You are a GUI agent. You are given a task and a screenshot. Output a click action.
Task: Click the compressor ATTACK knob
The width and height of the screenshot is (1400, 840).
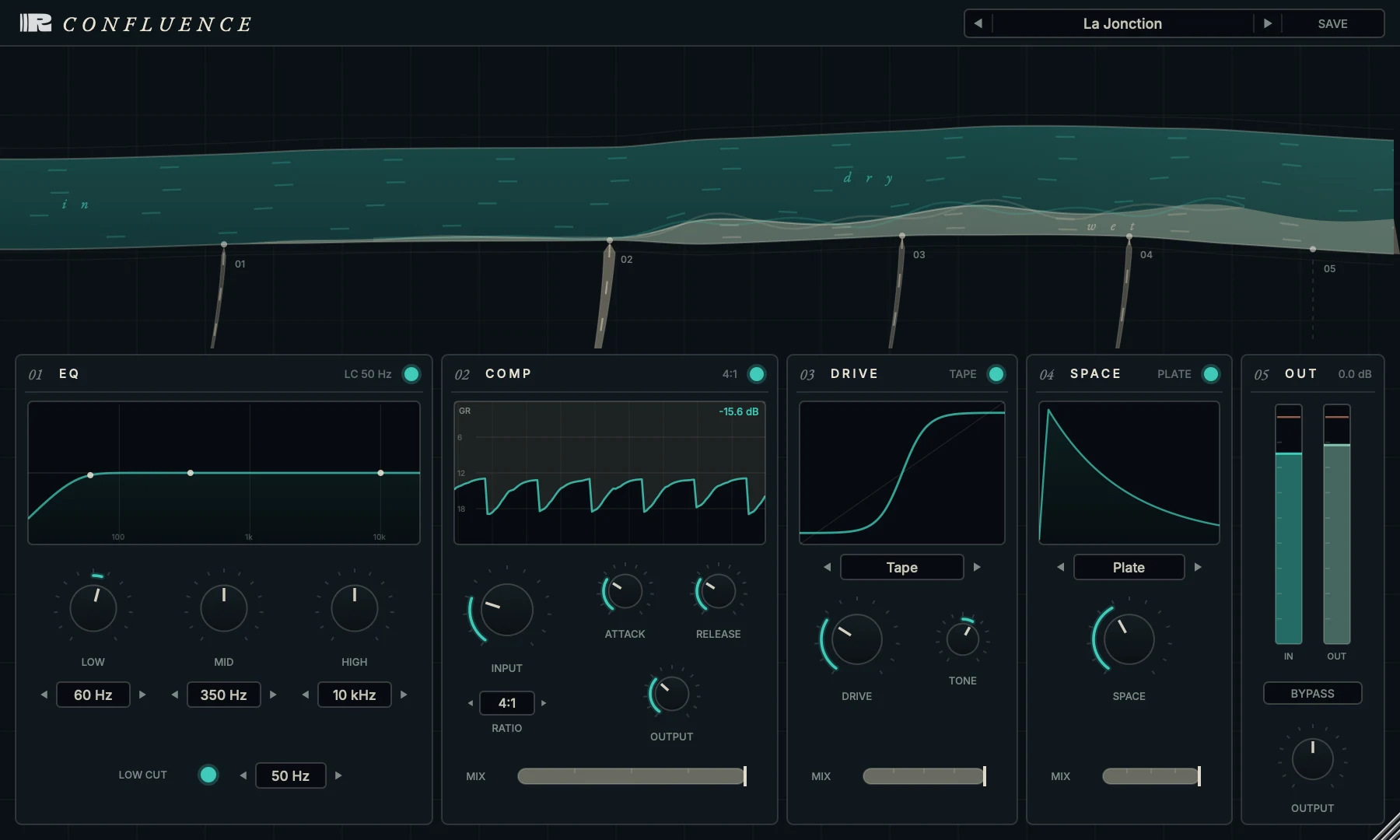tap(624, 592)
